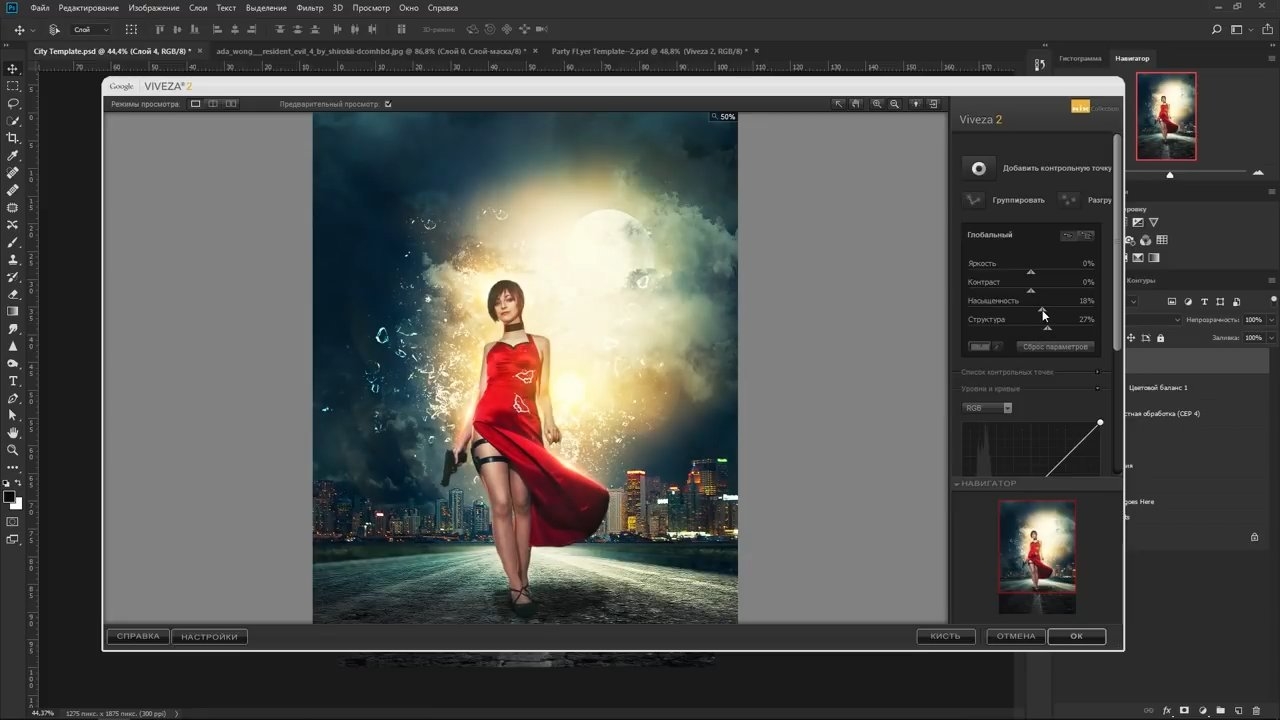Select the Move tool in Photoshop toolbar

[x=13, y=69]
